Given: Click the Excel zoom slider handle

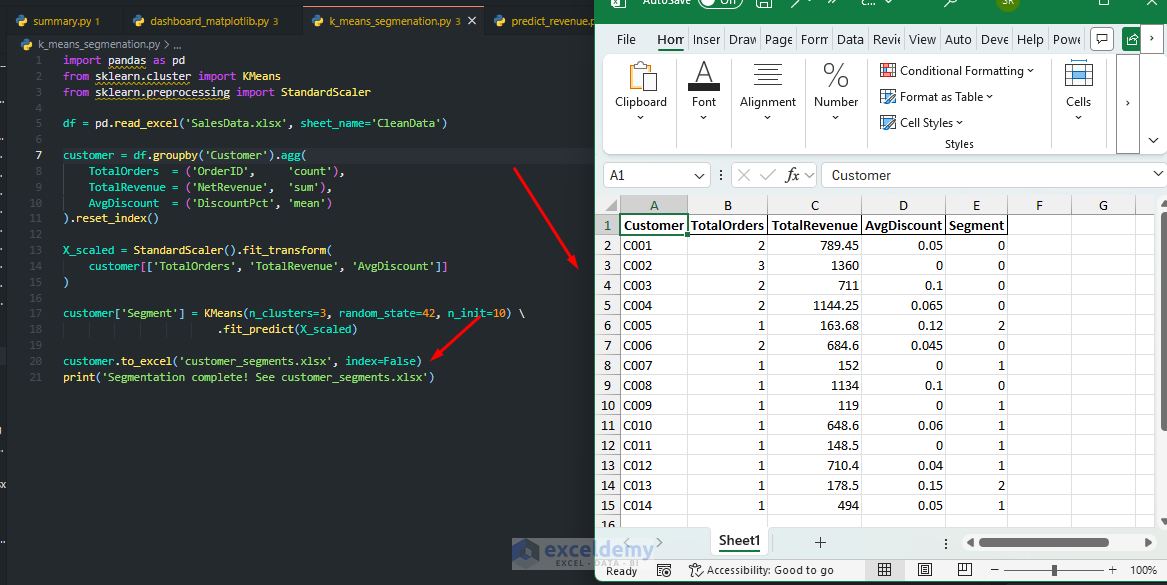Looking at the screenshot, I should point(1054,570).
